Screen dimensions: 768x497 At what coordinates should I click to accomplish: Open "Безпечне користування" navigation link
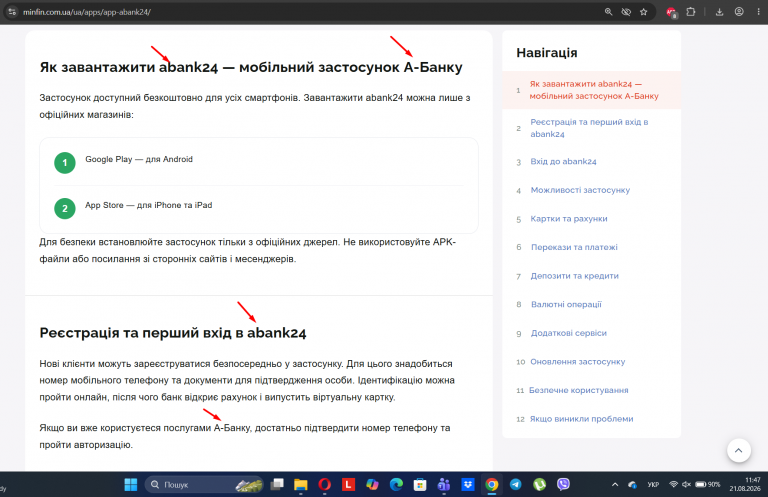[x=578, y=390]
